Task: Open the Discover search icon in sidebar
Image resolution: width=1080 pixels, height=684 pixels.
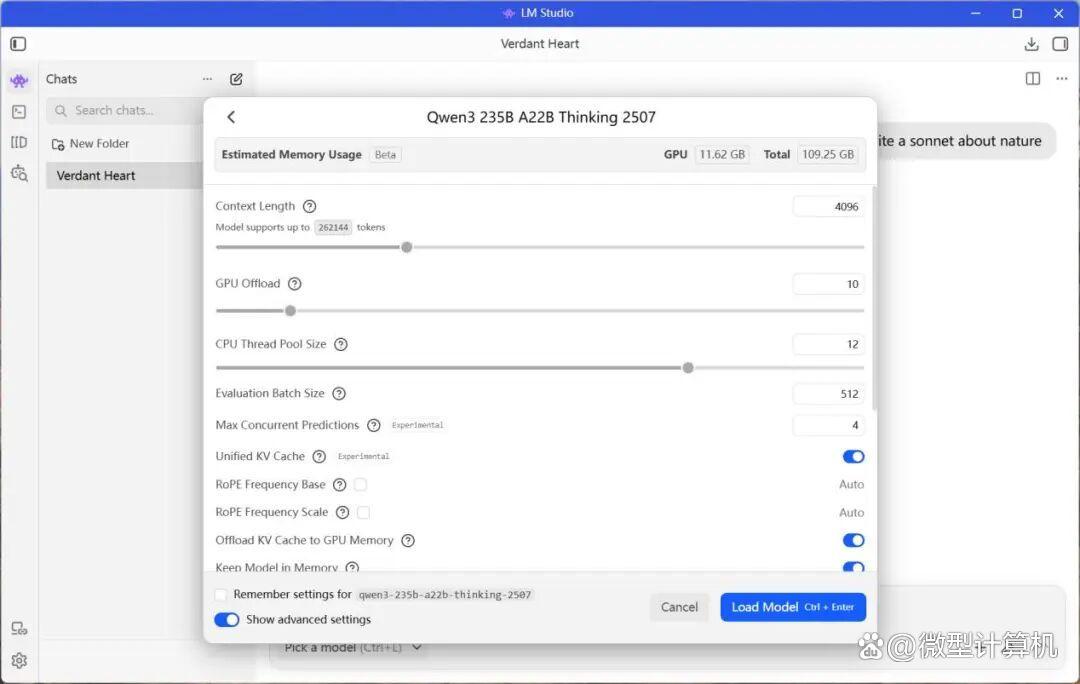Action: [19, 173]
